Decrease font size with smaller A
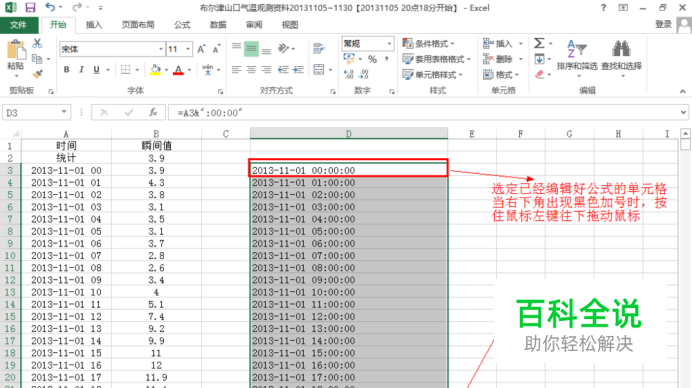The height and width of the screenshot is (388, 692). coord(216,49)
